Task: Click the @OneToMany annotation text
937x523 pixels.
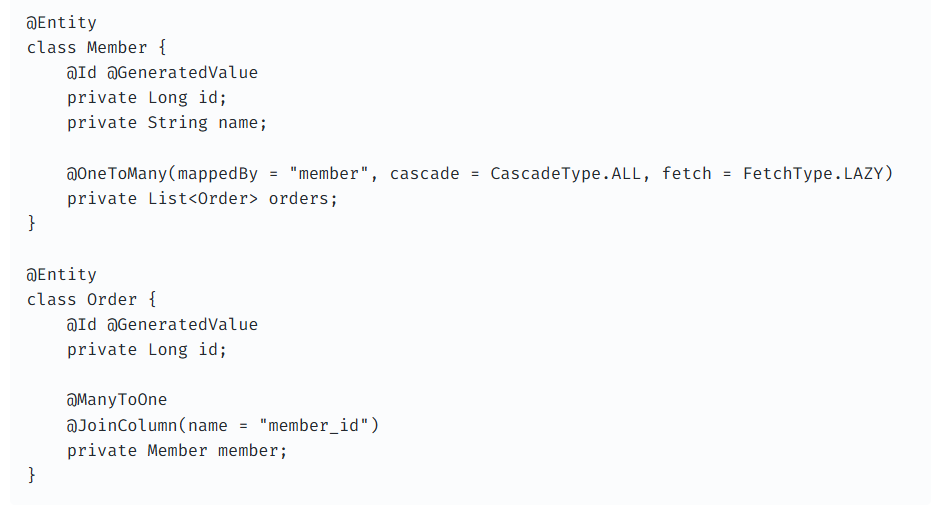Action: pyautogui.click(x=117, y=173)
